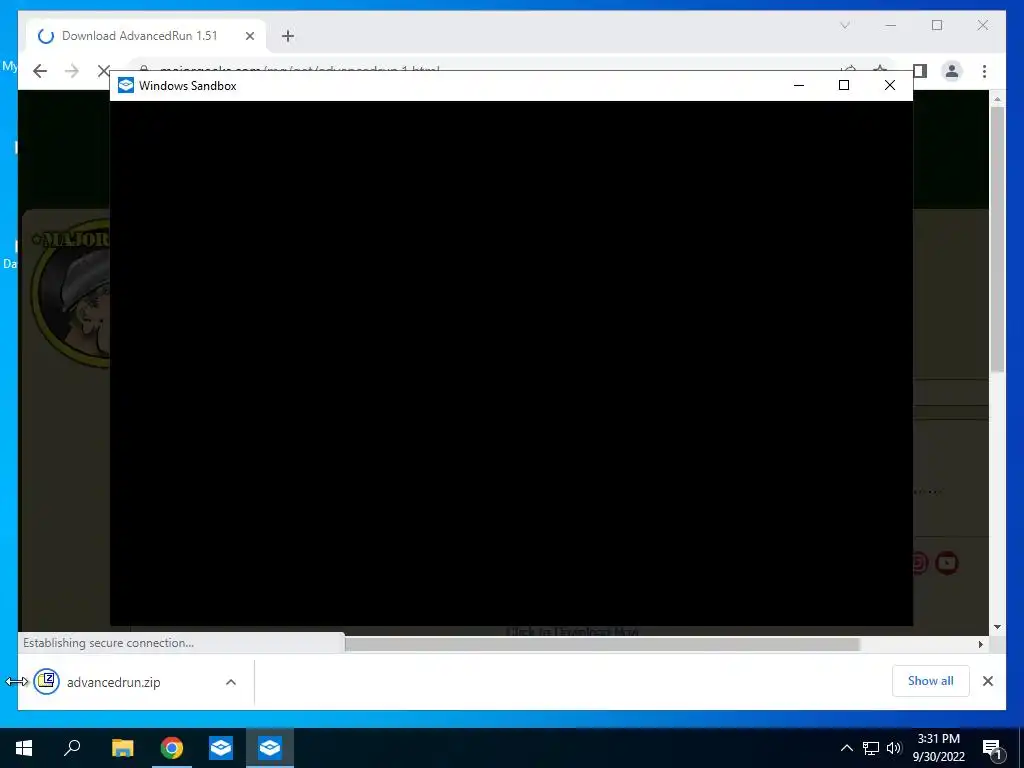Maximize the Windows Sandbox window
1024x768 pixels.
pyautogui.click(x=844, y=86)
